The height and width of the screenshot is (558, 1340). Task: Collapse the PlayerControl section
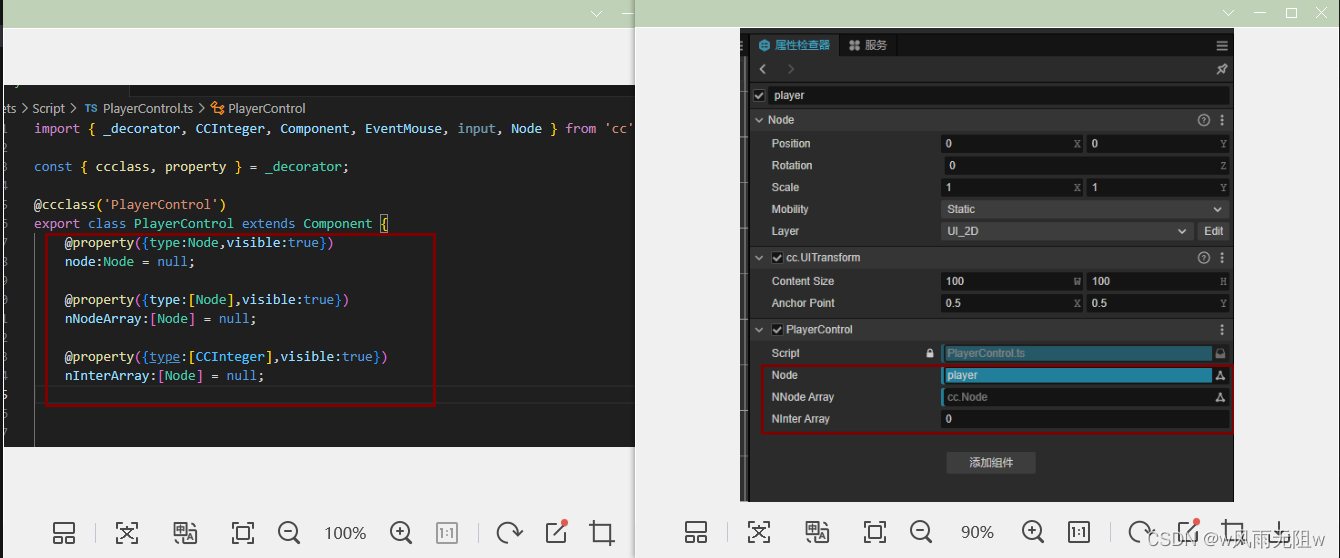click(760, 330)
